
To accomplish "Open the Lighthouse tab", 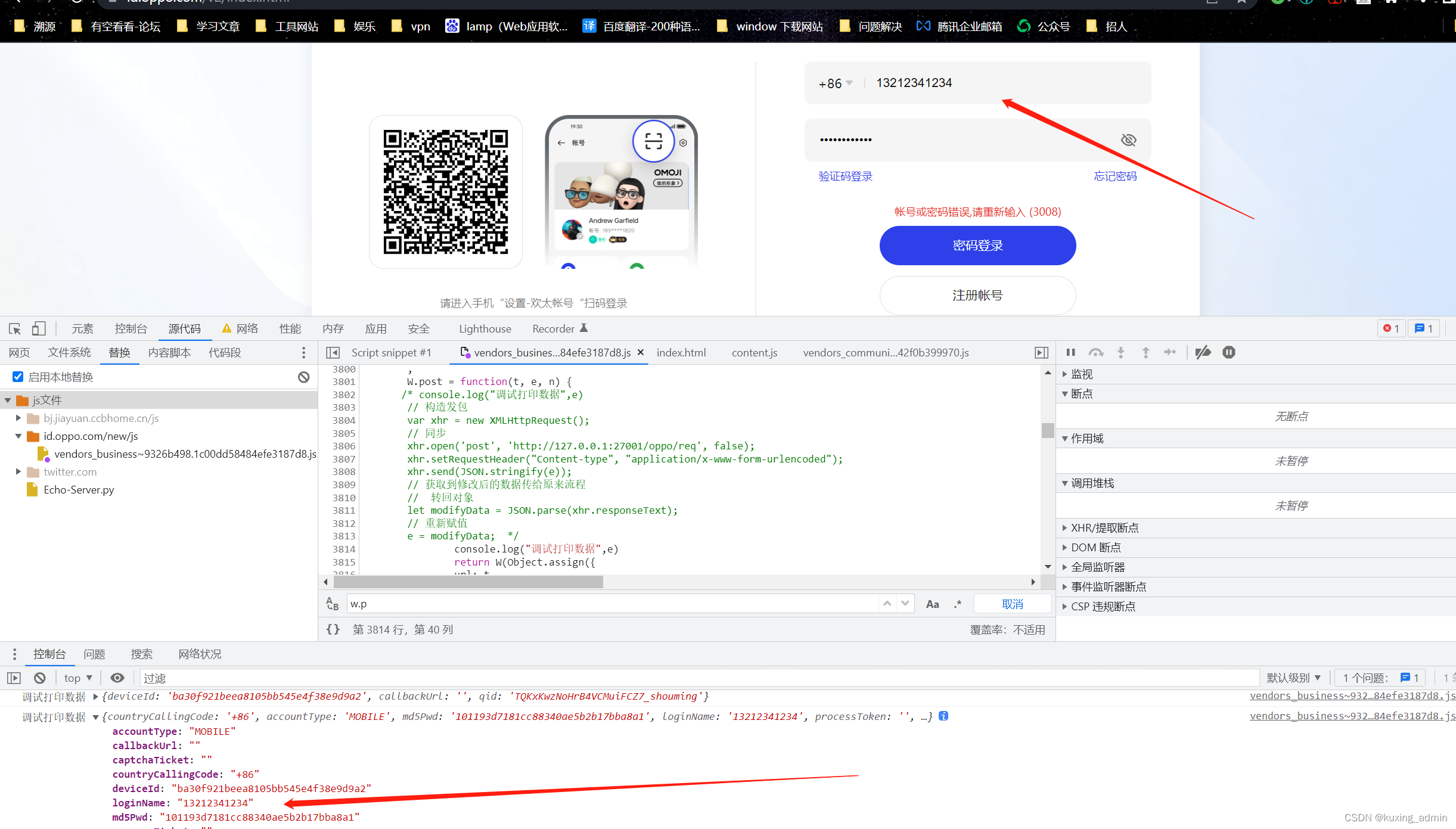I will [485, 329].
